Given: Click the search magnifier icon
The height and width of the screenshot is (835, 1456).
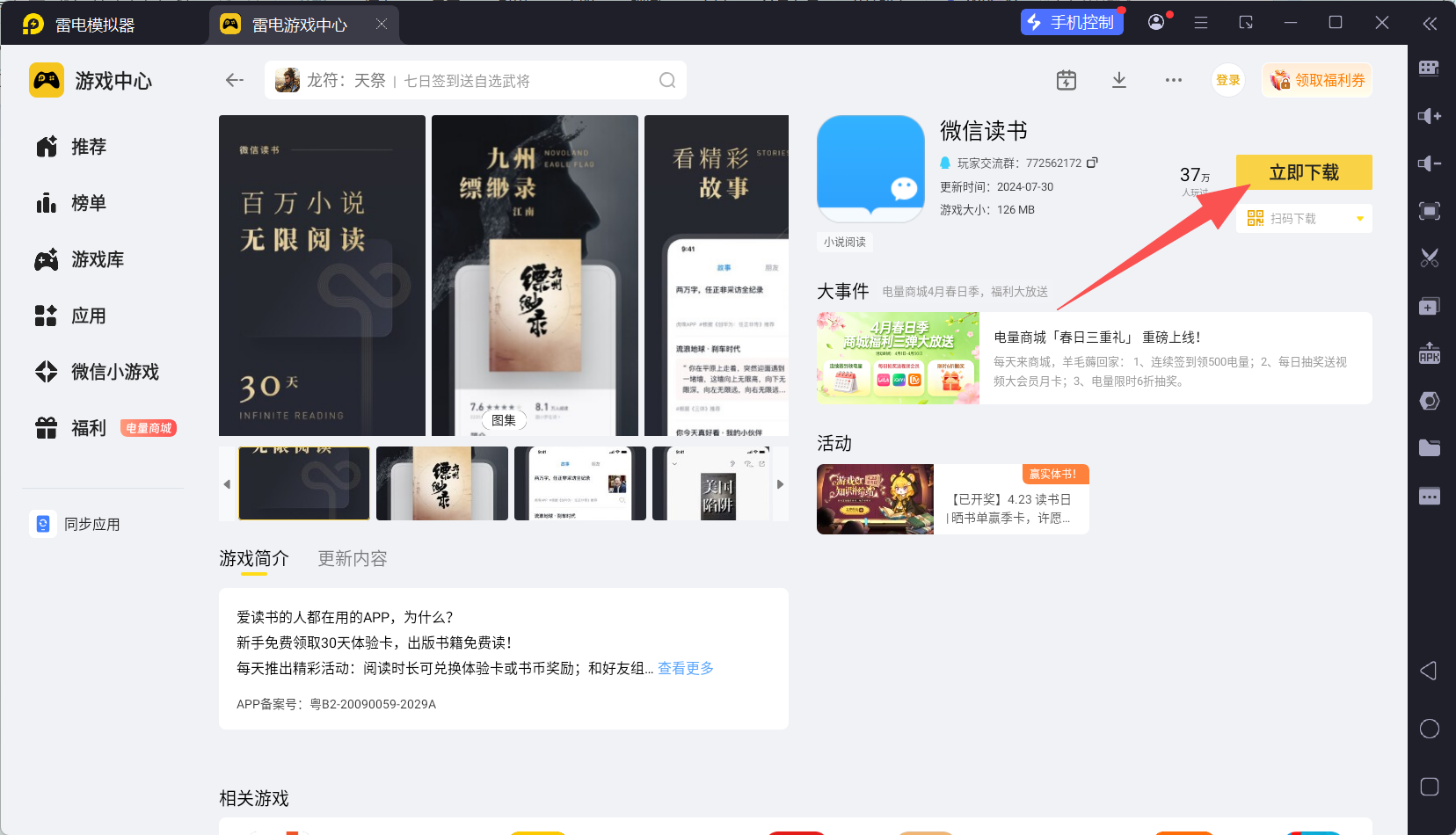Looking at the screenshot, I should (667, 80).
